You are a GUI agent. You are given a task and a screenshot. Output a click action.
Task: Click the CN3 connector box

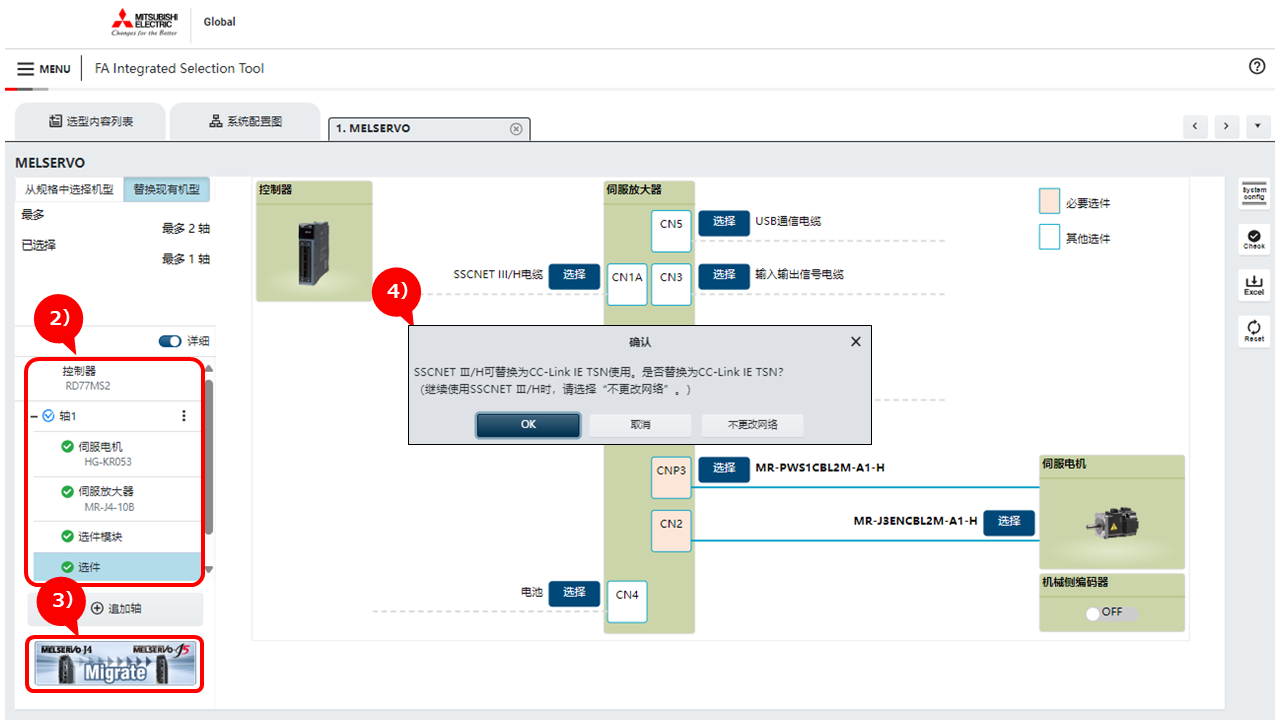pyautogui.click(x=671, y=284)
